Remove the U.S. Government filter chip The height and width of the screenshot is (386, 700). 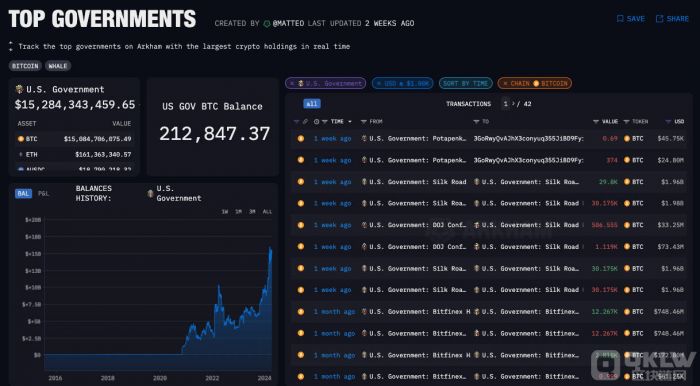[x=292, y=83]
